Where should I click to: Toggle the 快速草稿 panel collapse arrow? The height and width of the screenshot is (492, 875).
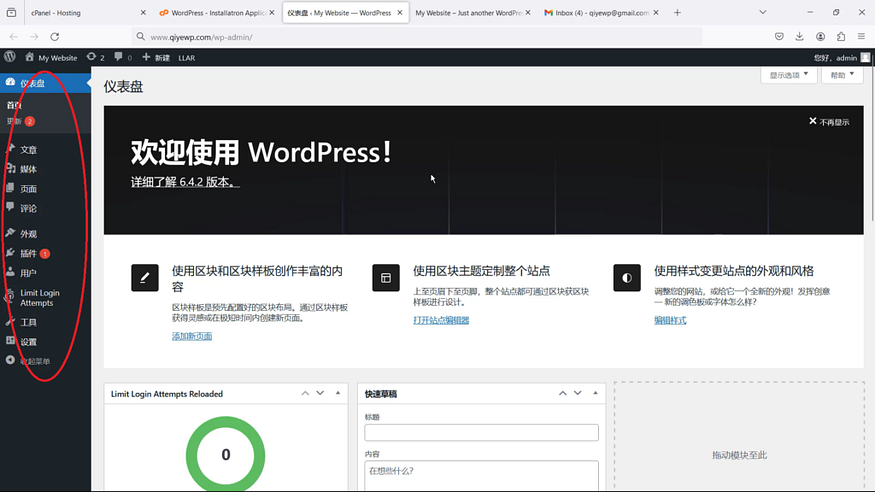click(595, 393)
